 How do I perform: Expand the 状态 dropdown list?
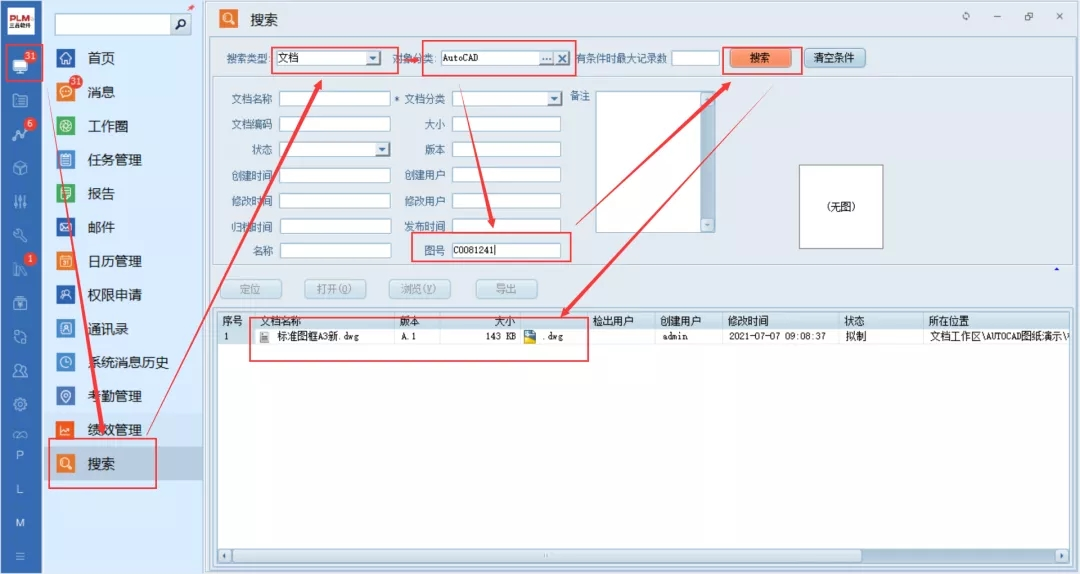[x=382, y=149]
